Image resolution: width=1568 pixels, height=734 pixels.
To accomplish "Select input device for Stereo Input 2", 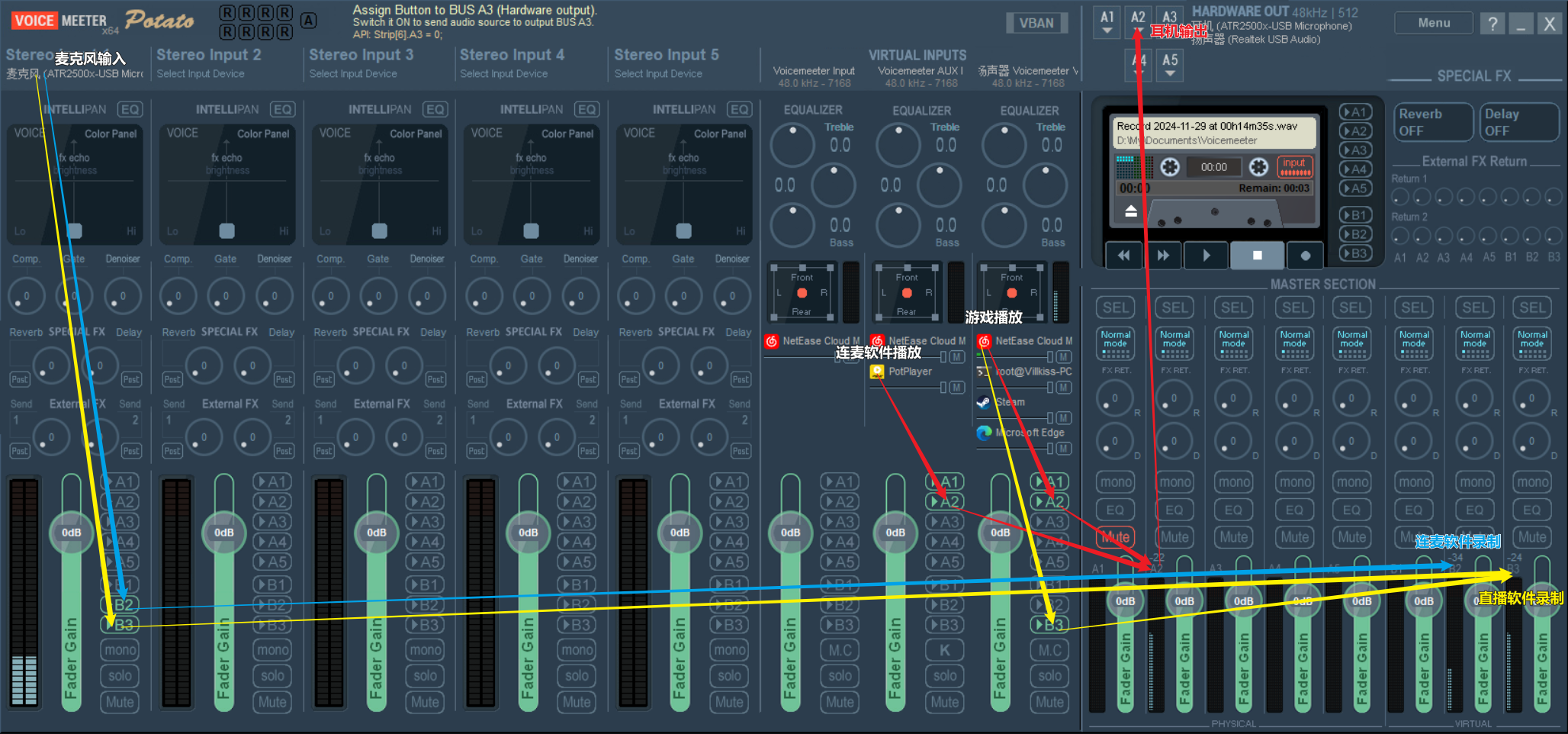I will pos(201,74).
